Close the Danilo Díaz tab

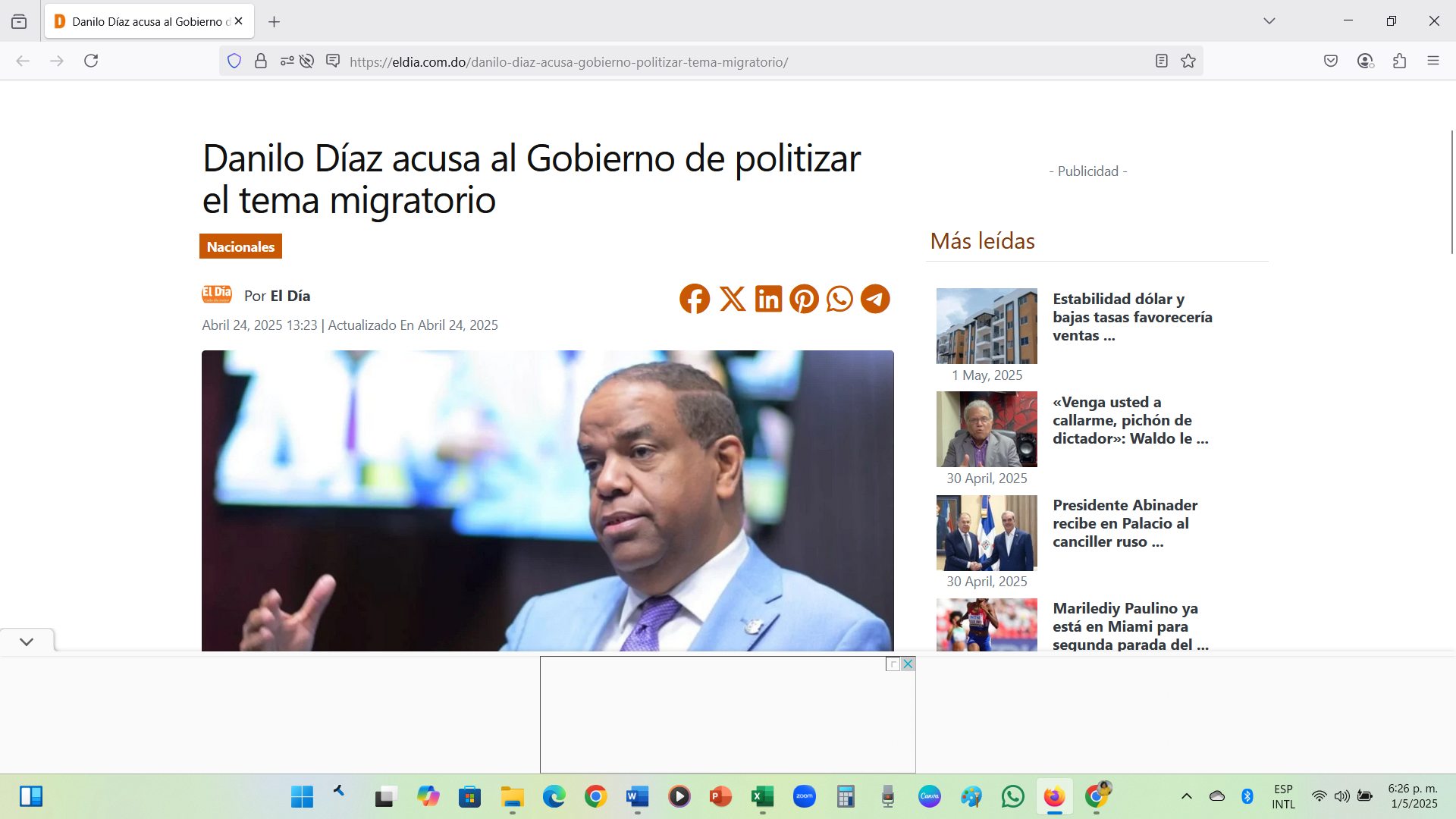[x=239, y=21]
